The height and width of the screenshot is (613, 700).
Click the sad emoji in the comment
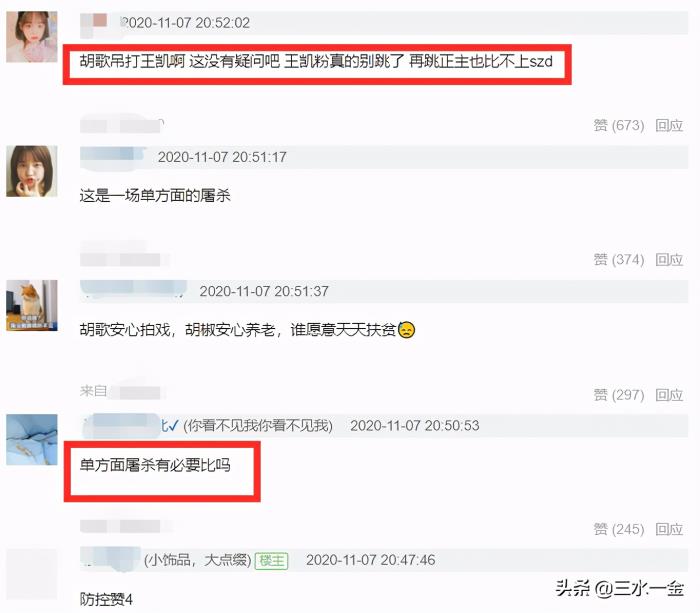pyautogui.click(x=406, y=330)
